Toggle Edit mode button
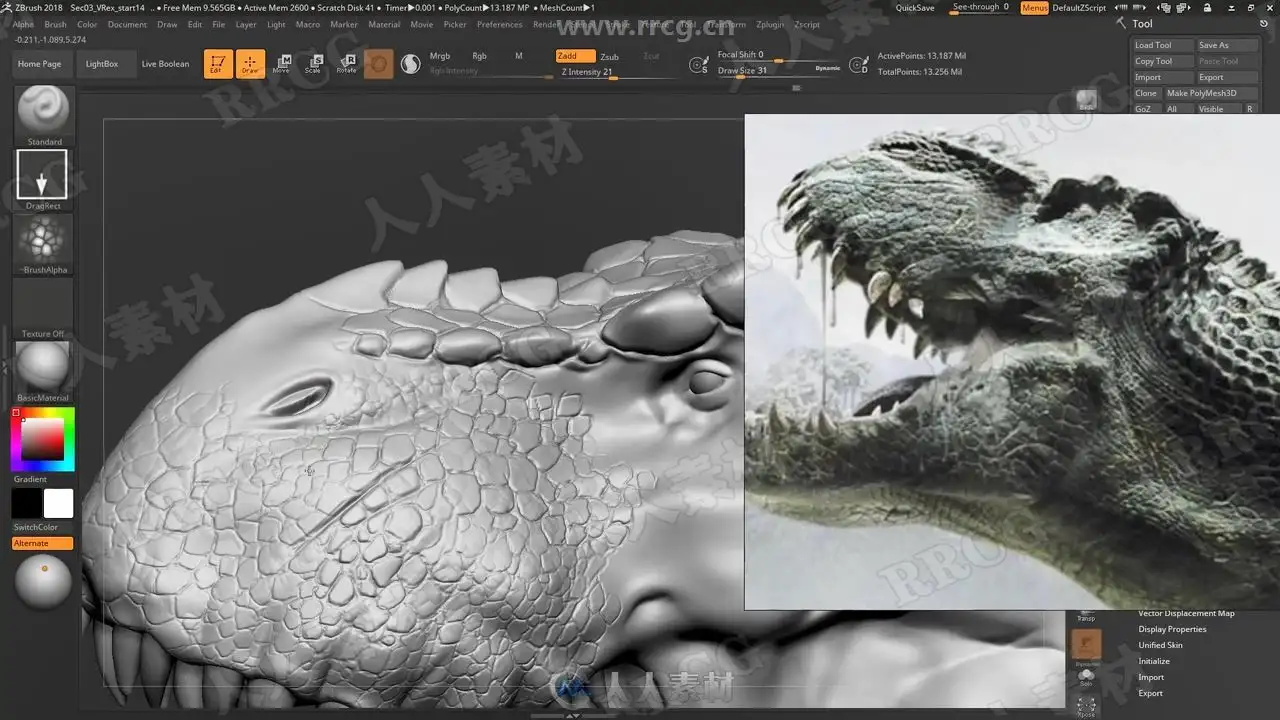The image size is (1280, 720). coord(218,64)
